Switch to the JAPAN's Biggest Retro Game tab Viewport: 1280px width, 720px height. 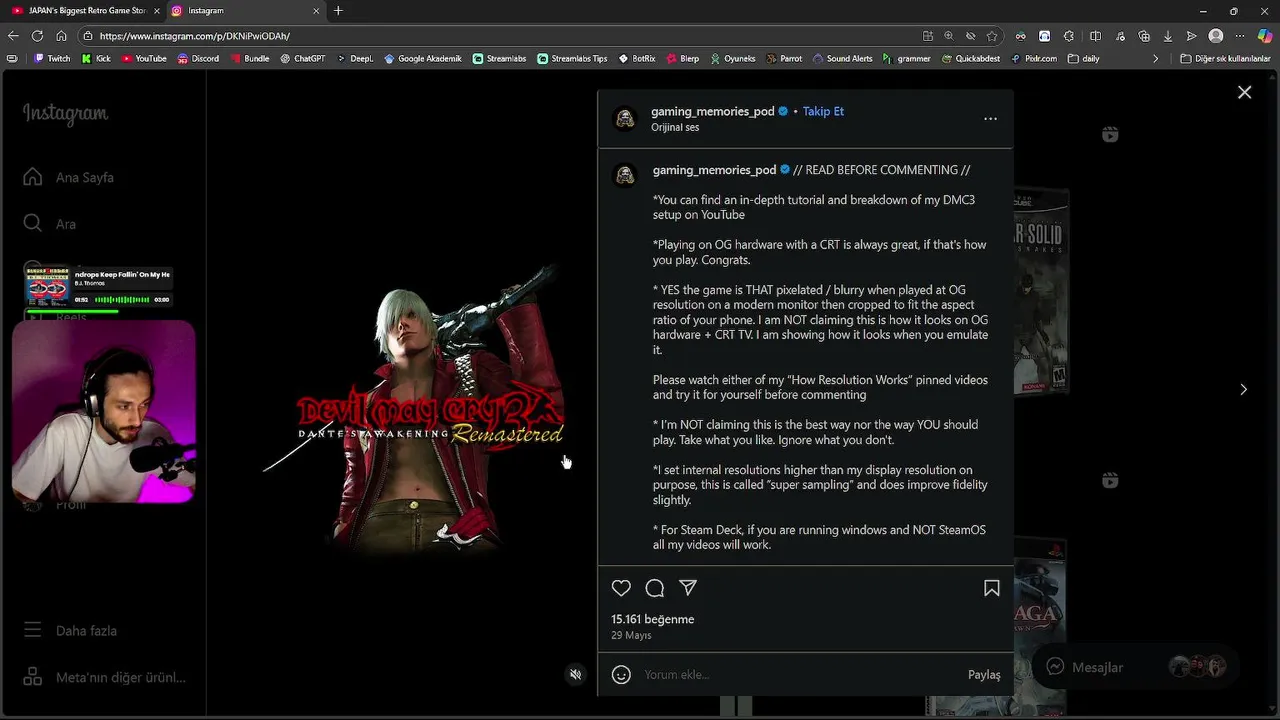84,11
